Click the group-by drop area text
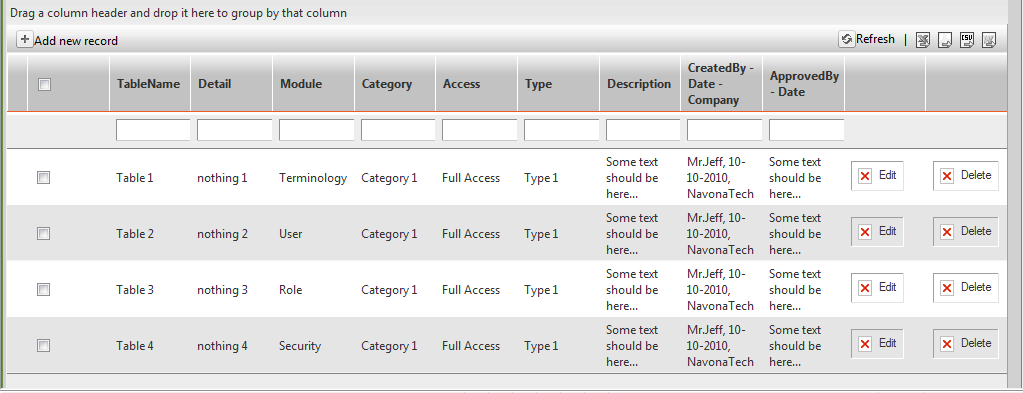This screenshot has width=1023, height=393. click(x=178, y=13)
